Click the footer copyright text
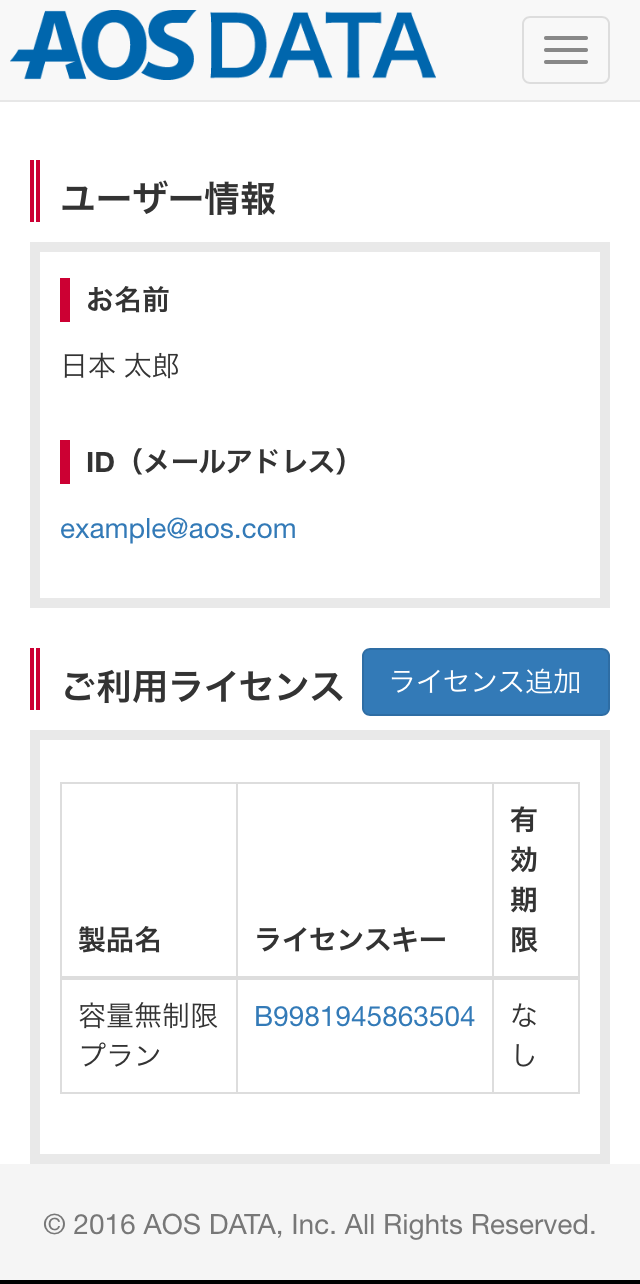Image resolution: width=640 pixels, height=1284 pixels. click(320, 1225)
